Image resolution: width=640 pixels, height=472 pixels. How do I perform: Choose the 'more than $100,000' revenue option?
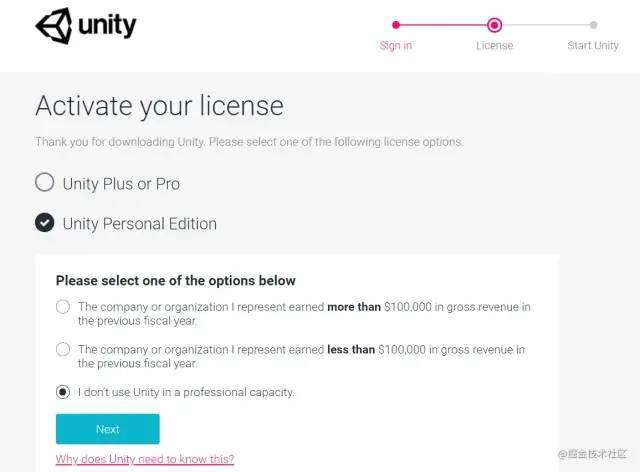coord(63,307)
